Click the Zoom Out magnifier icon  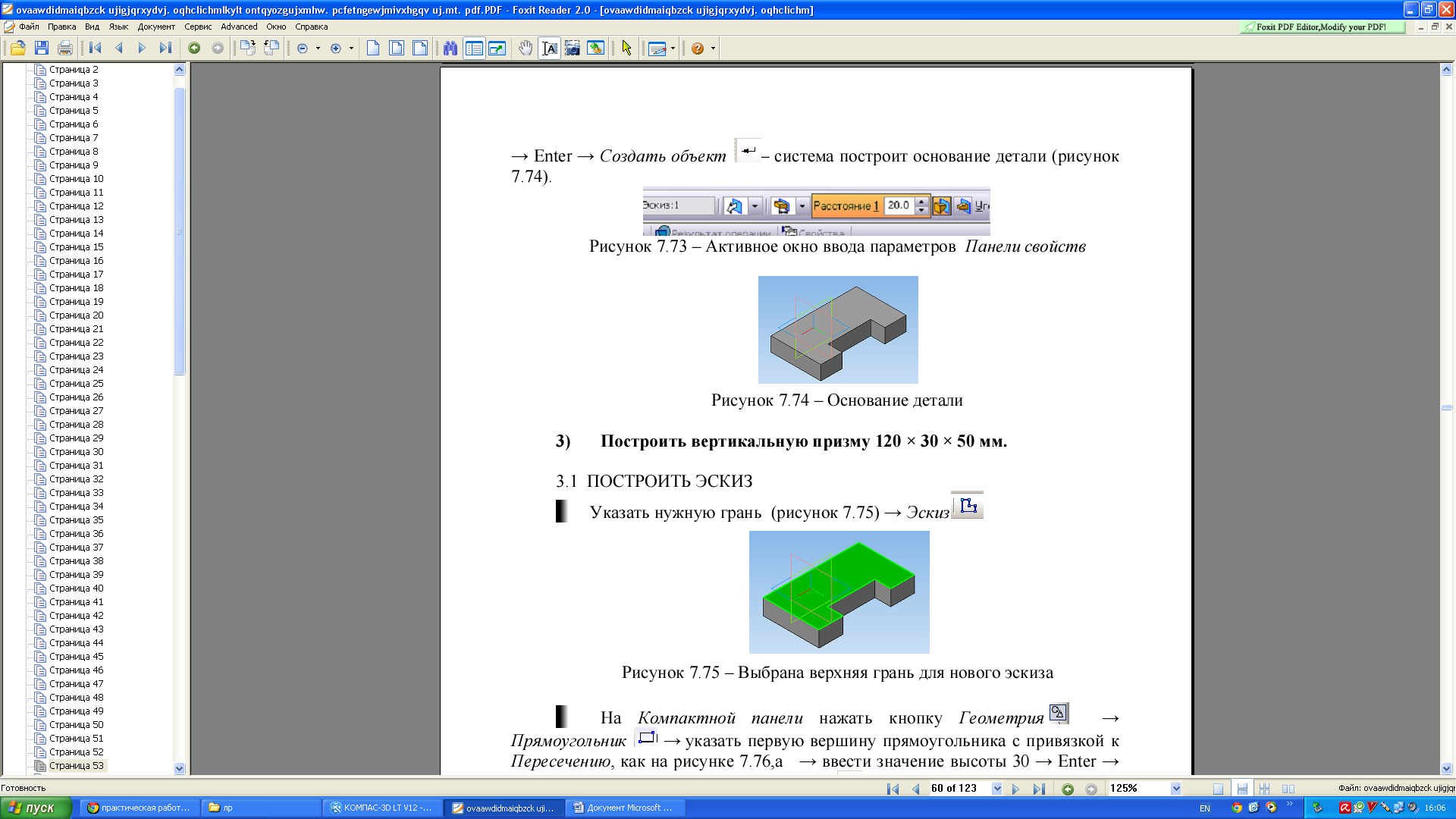coord(303,49)
